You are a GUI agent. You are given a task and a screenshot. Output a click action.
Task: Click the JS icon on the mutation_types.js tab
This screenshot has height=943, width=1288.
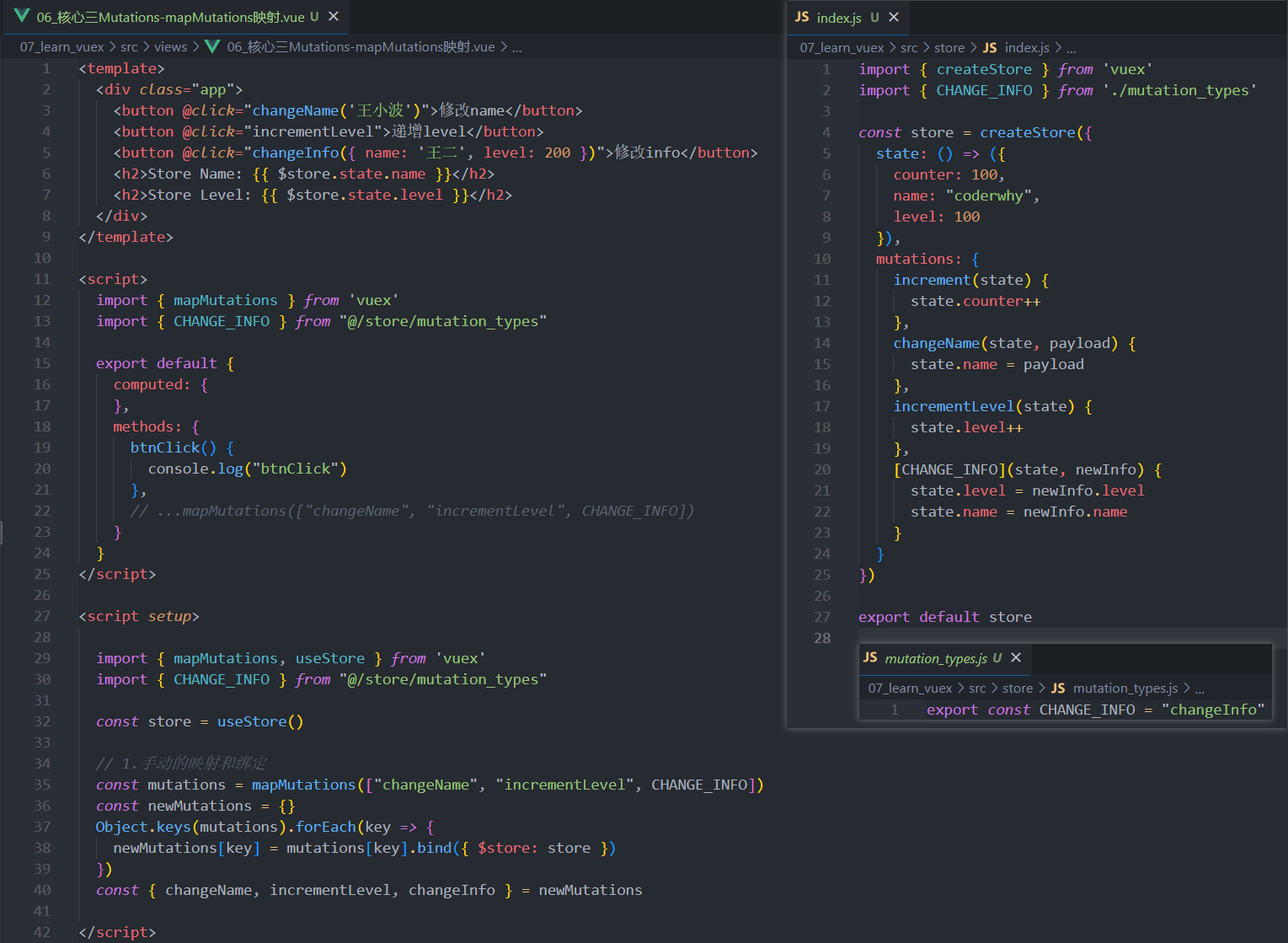(x=870, y=657)
